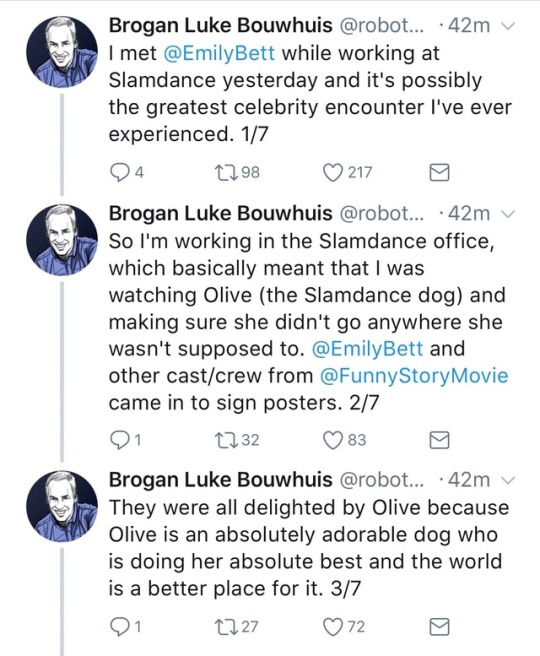The image size is (540, 656).
Task: Send first tweet via direct message envelope
Action: 440,172
